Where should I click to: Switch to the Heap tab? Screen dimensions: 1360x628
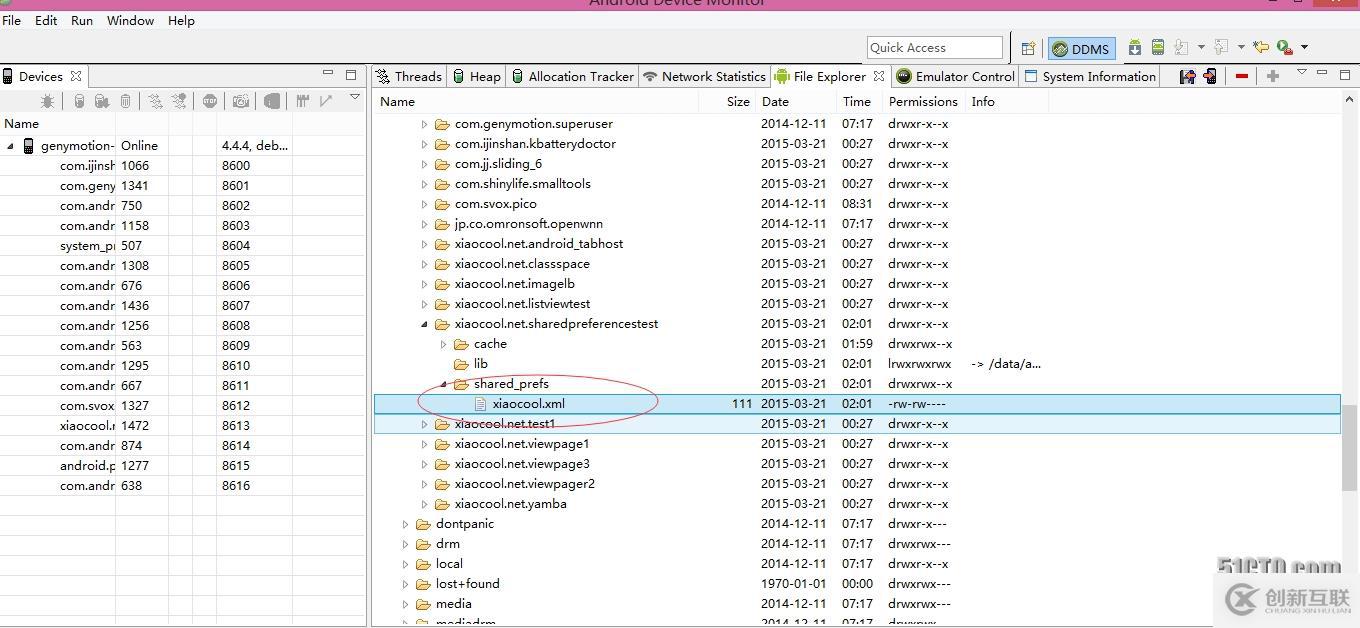[x=477, y=76]
